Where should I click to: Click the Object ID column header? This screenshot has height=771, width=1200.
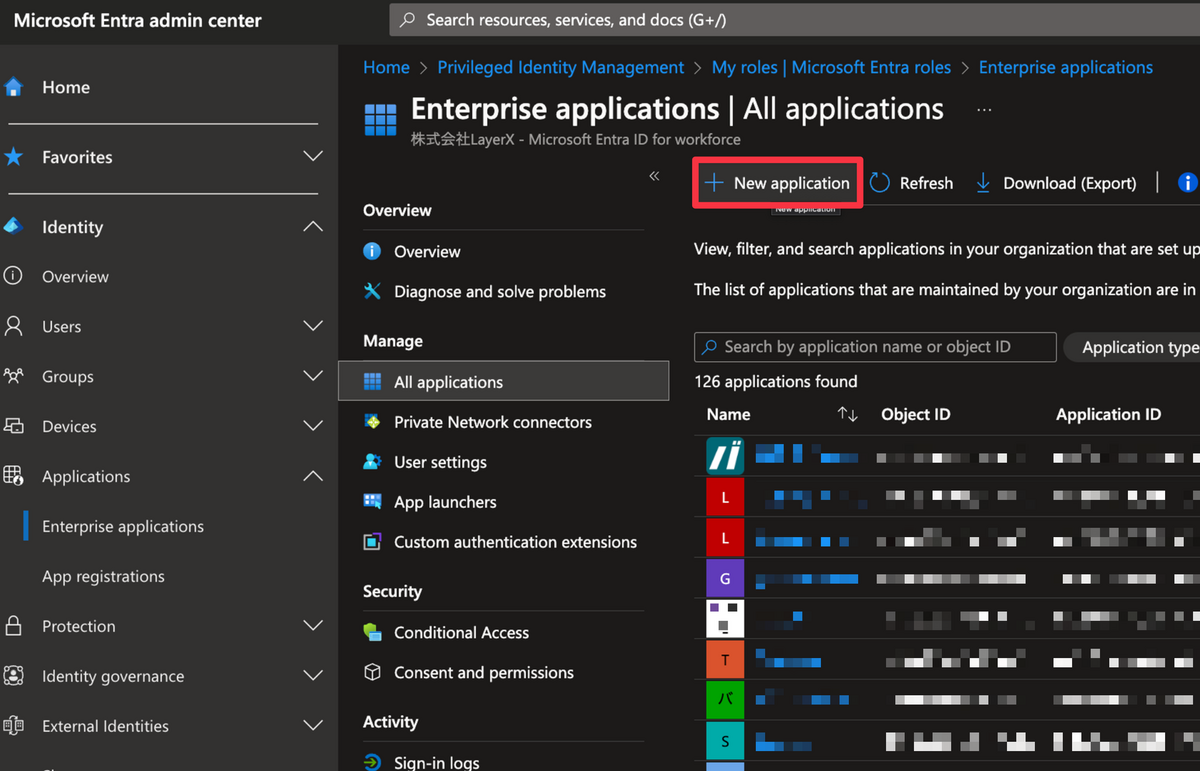915,414
